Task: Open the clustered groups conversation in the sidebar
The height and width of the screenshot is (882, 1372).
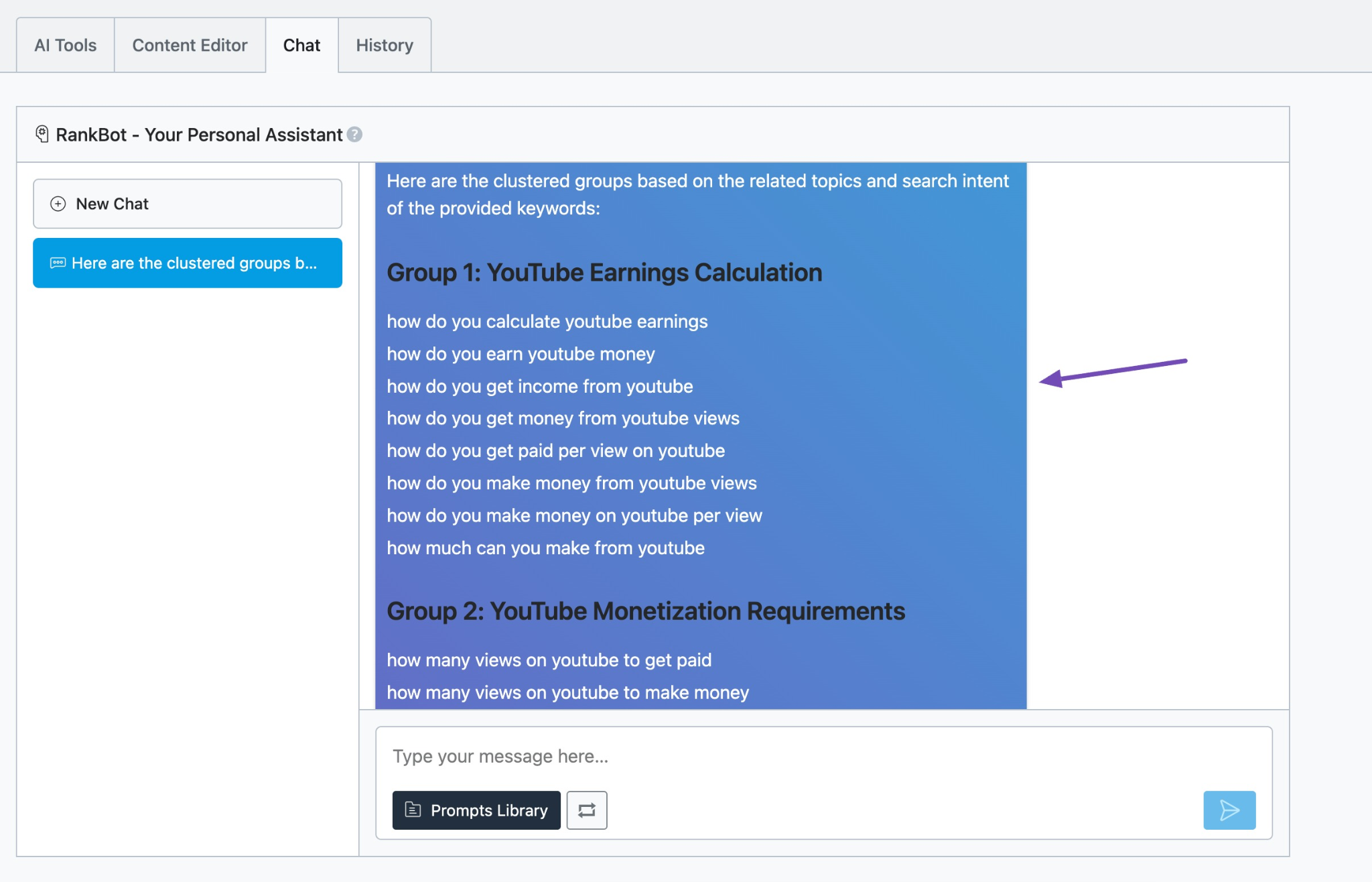Action: pos(187,263)
